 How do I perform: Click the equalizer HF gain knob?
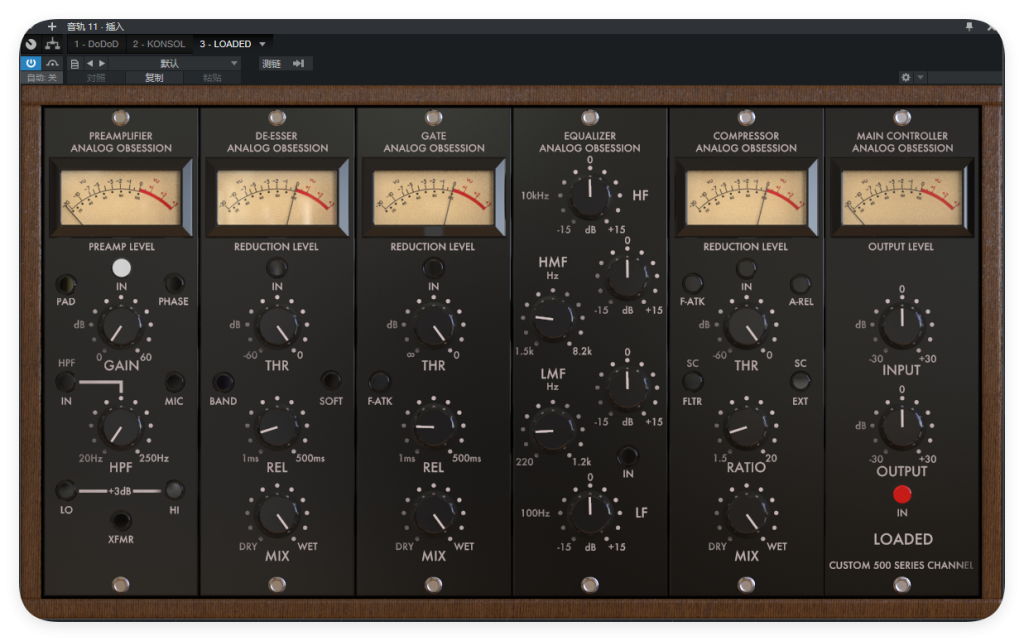[x=590, y=195]
